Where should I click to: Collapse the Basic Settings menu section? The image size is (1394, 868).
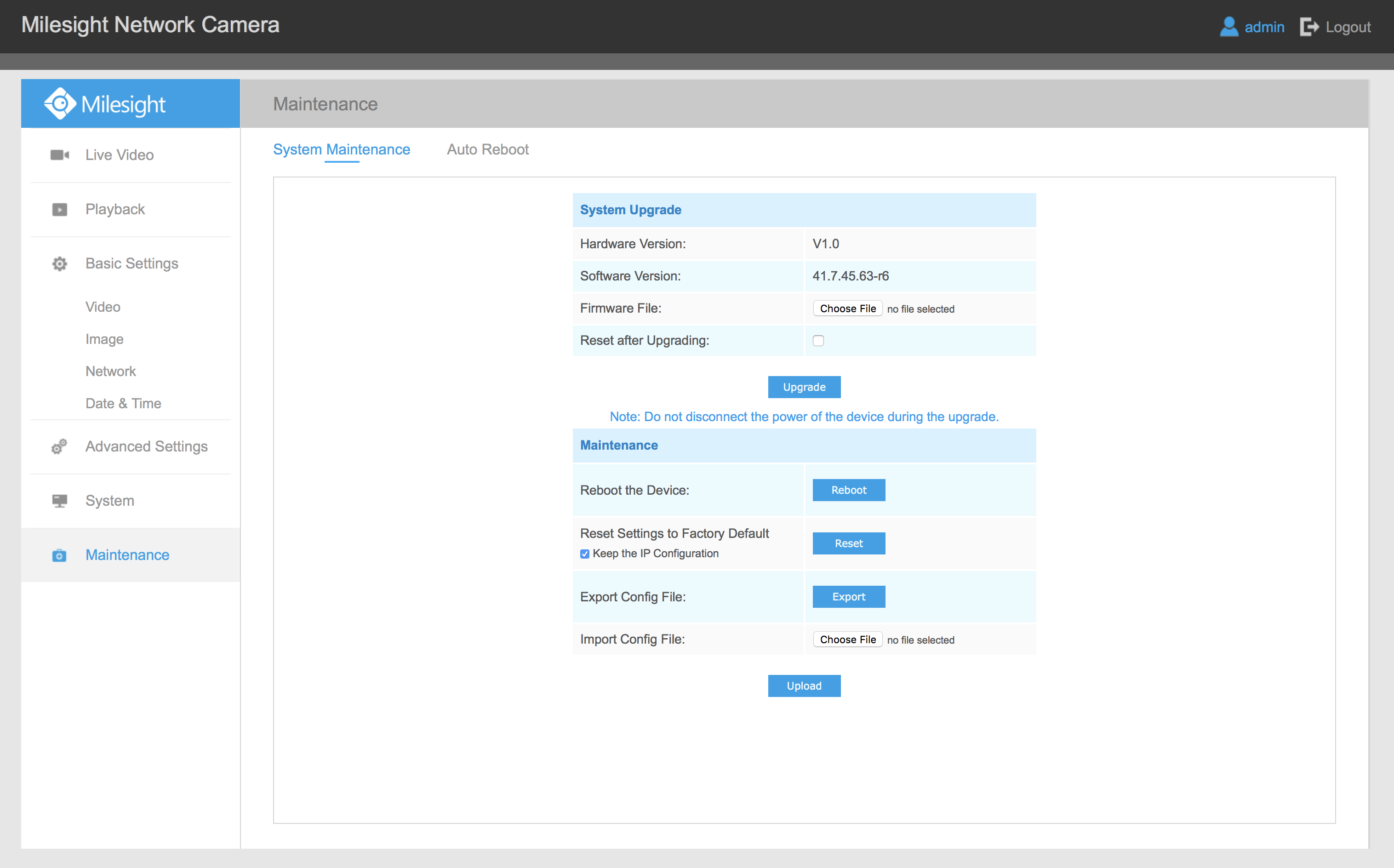(x=131, y=263)
